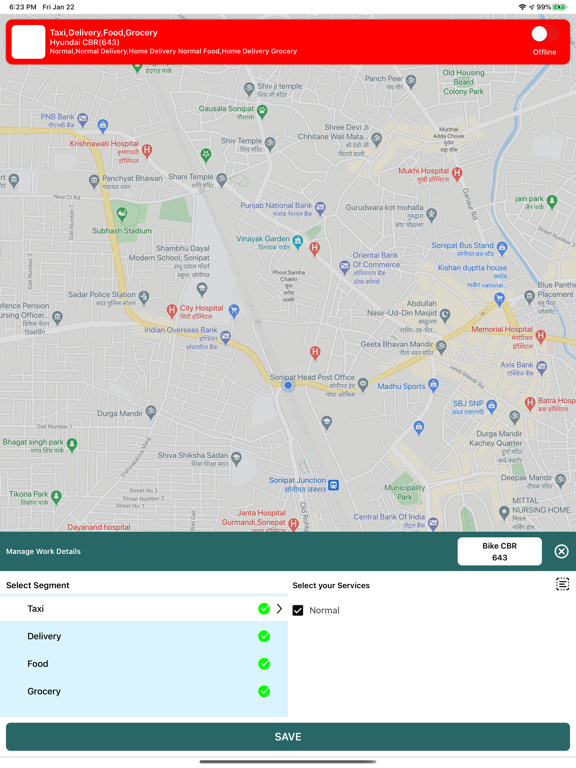Toggle the green check on Grocery segment
Screen dimensions: 576x768
point(264,691)
